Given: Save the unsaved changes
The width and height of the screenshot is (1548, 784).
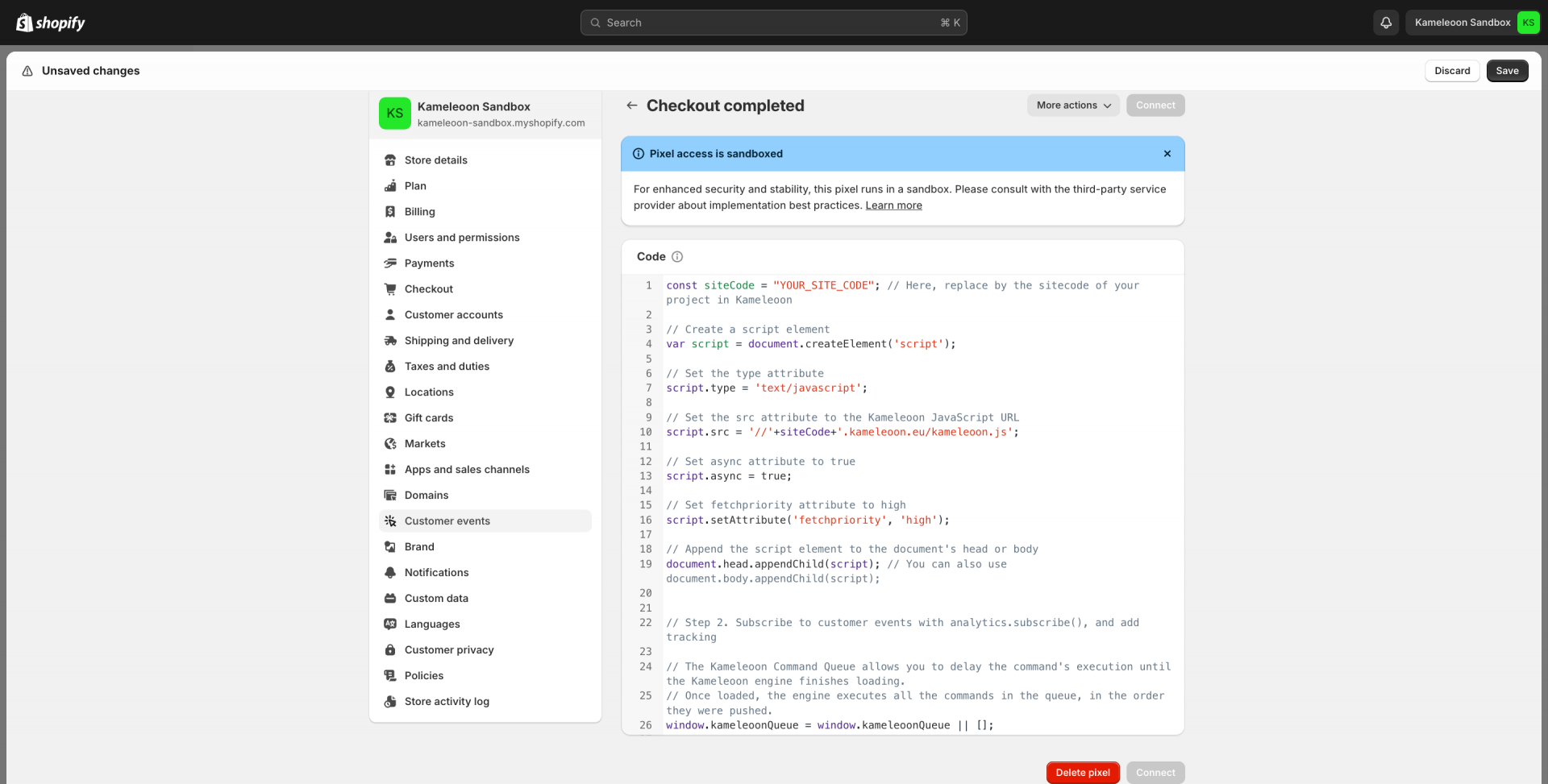Looking at the screenshot, I should (x=1506, y=71).
